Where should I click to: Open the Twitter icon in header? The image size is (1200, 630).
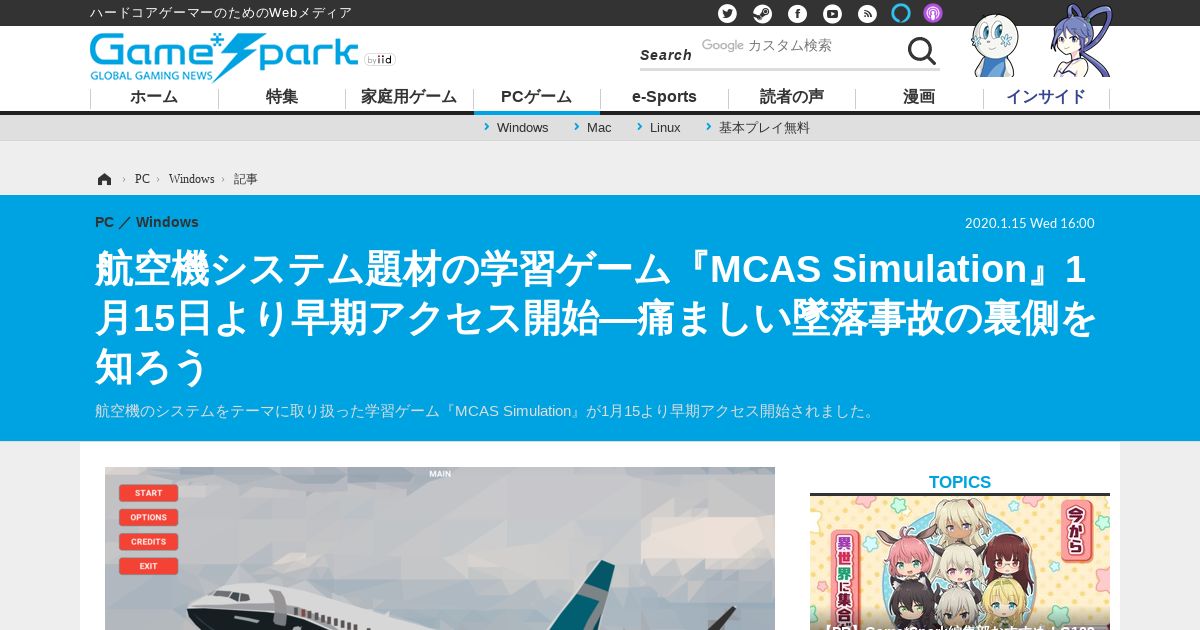click(727, 13)
